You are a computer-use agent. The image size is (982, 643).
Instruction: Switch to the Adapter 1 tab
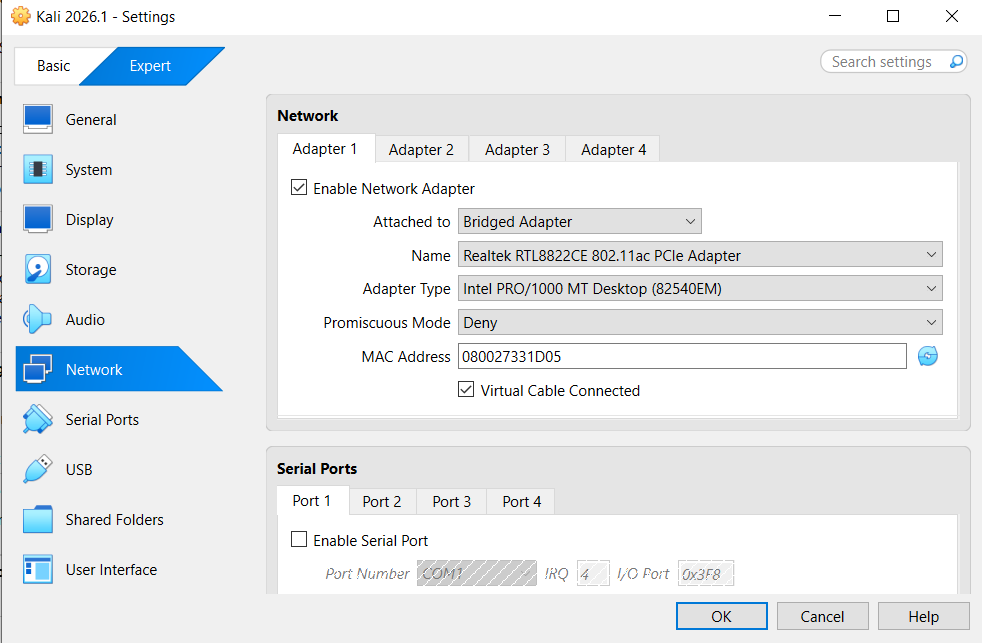[x=326, y=149]
